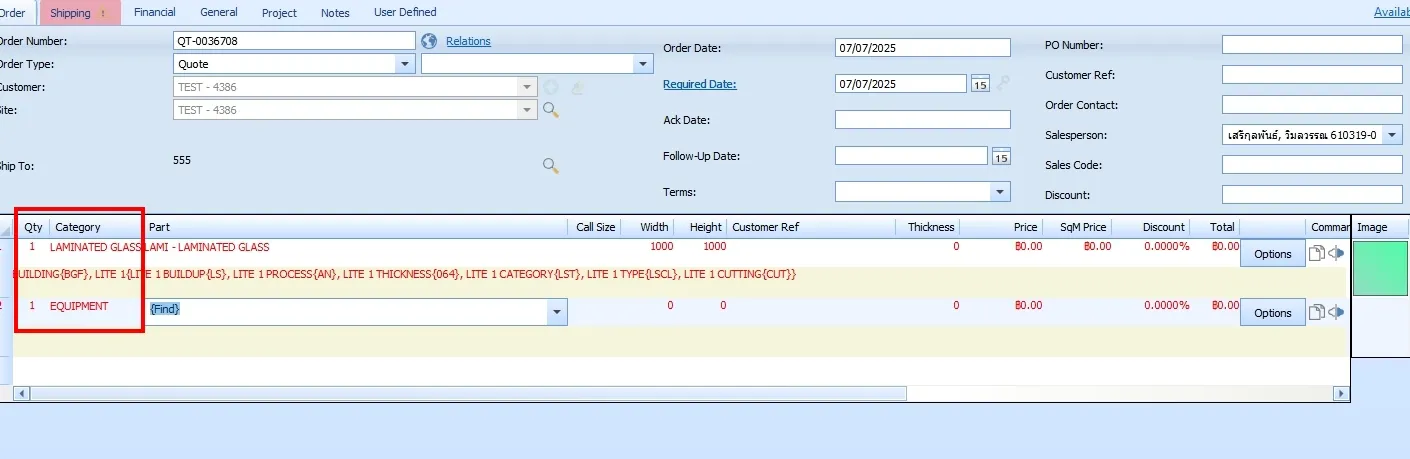The width and height of the screenshot is (1410, 459).
Task: Open the Required Date calendar picker
Action: [x=980, y=84]
